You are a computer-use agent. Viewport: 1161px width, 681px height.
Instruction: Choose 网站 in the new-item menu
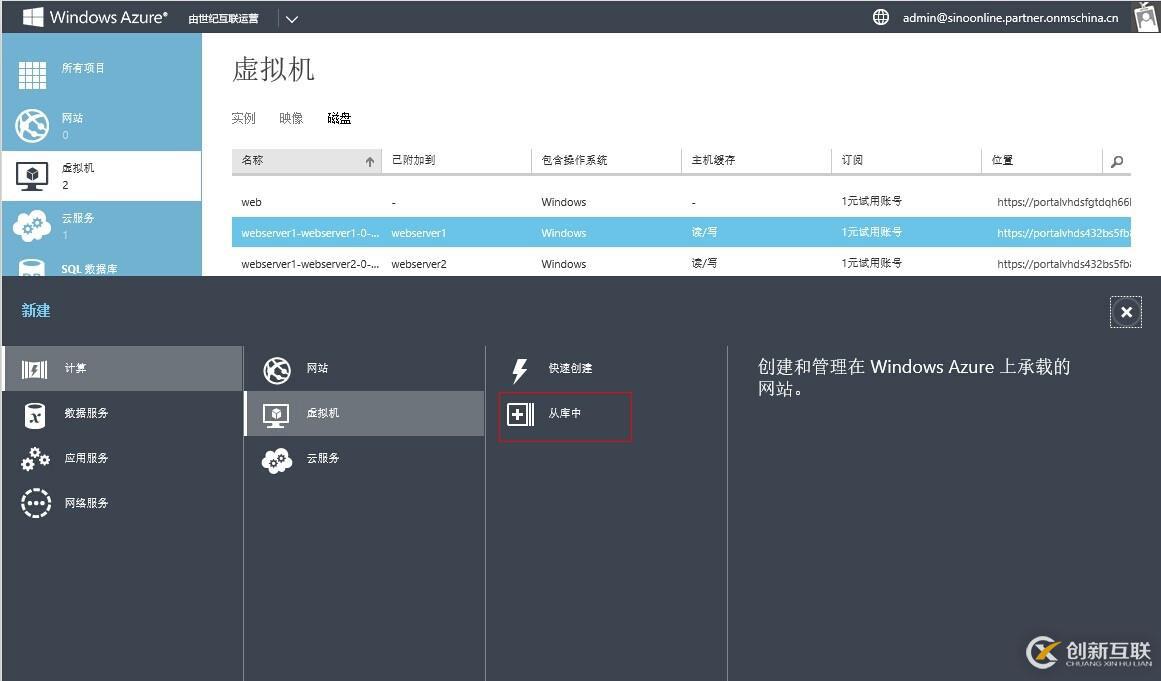coord(364,369)
